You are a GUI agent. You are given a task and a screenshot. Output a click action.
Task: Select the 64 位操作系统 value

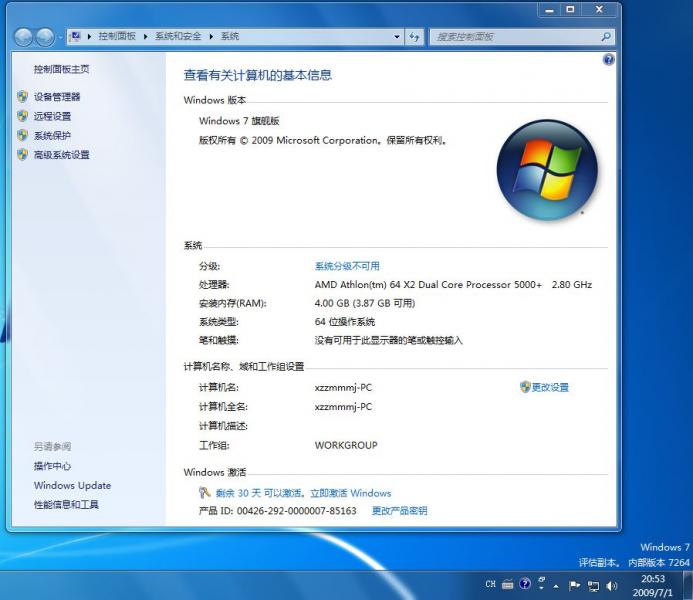point(345,322)
